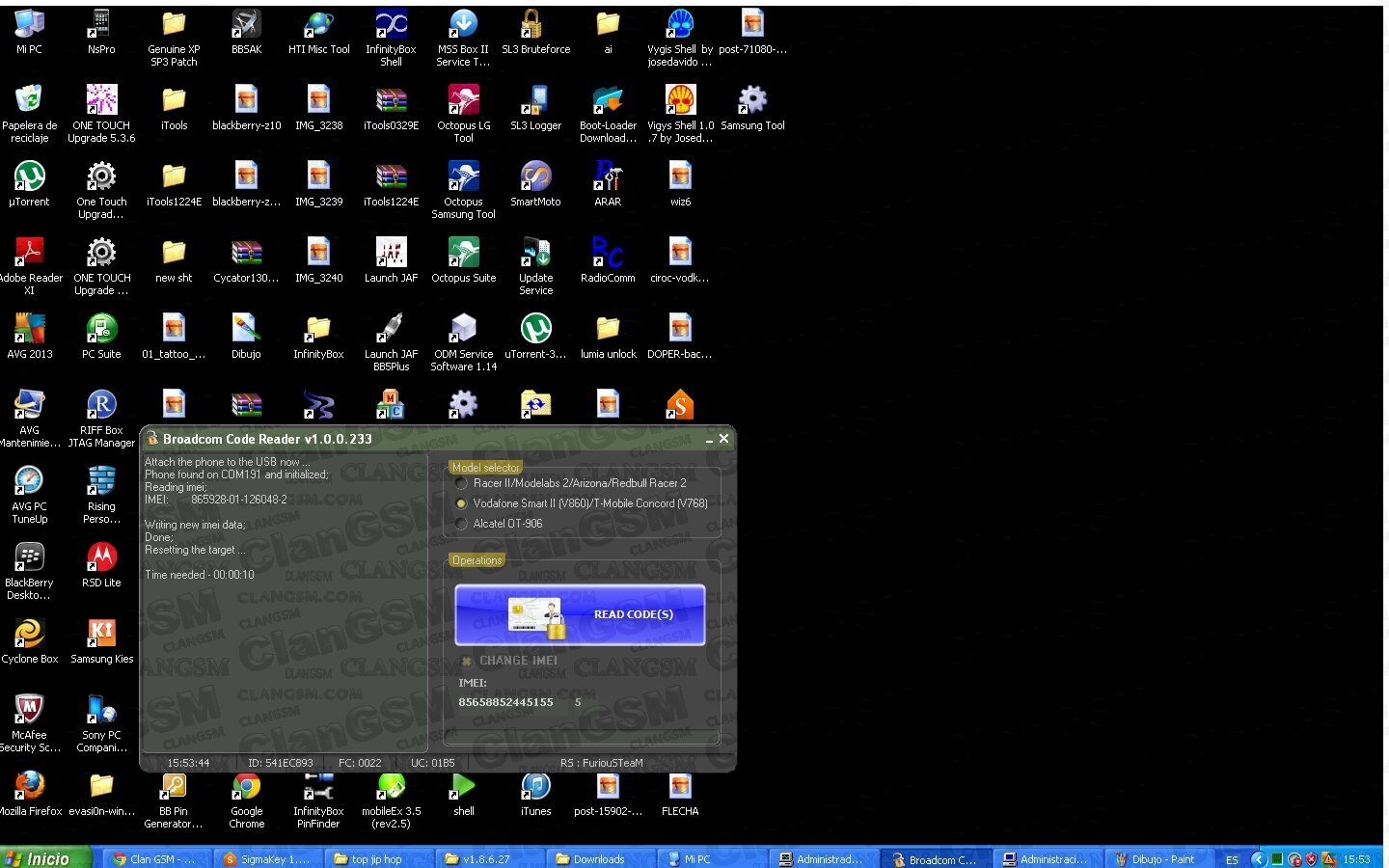Open BB Pin Generator shortcut
1389x868 pixels.
click(174, 800)
